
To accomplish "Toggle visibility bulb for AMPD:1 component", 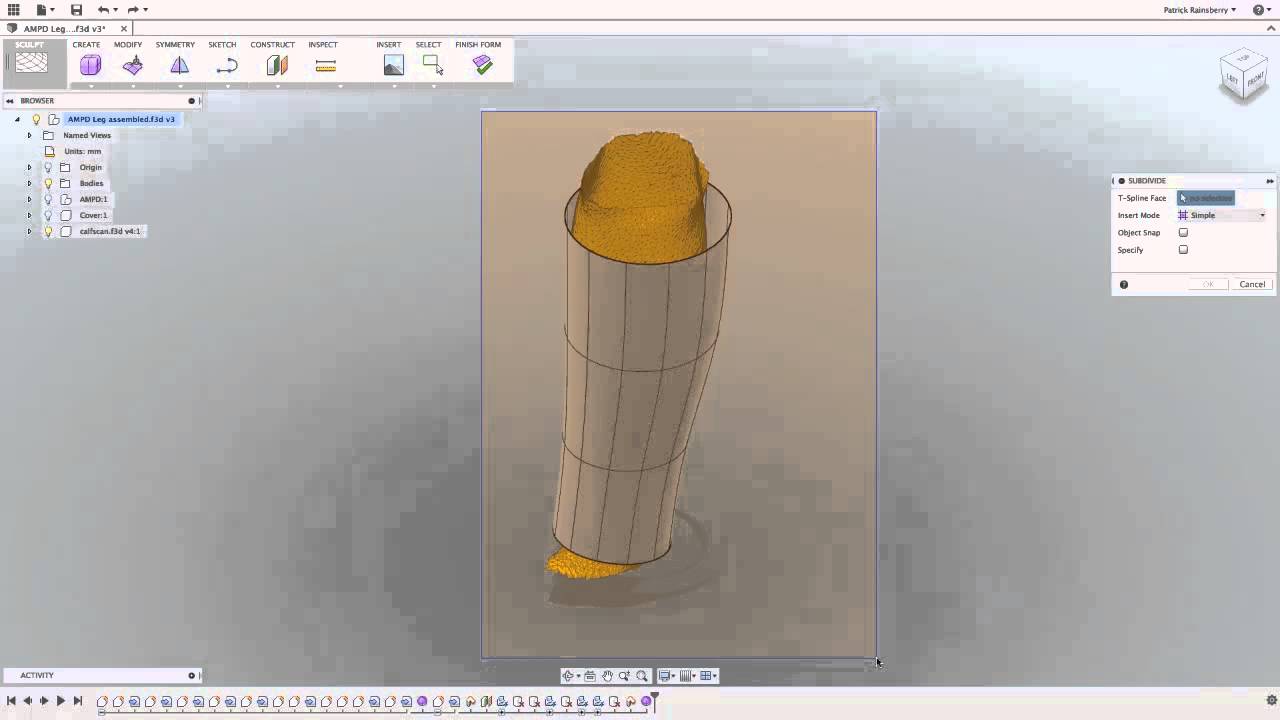I will coord(47,199).
